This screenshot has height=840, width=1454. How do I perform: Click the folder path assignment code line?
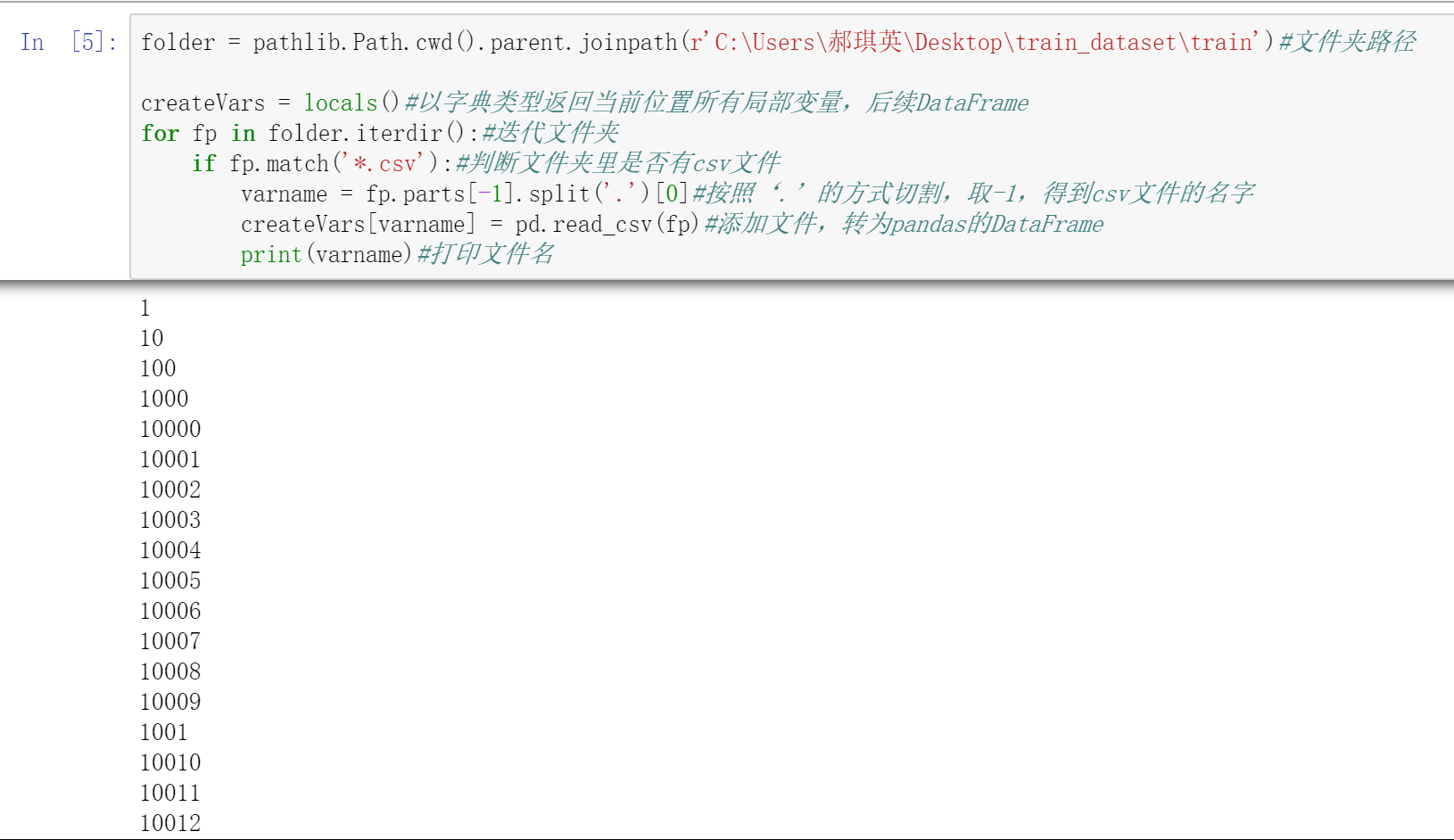(x=778, y=42)
